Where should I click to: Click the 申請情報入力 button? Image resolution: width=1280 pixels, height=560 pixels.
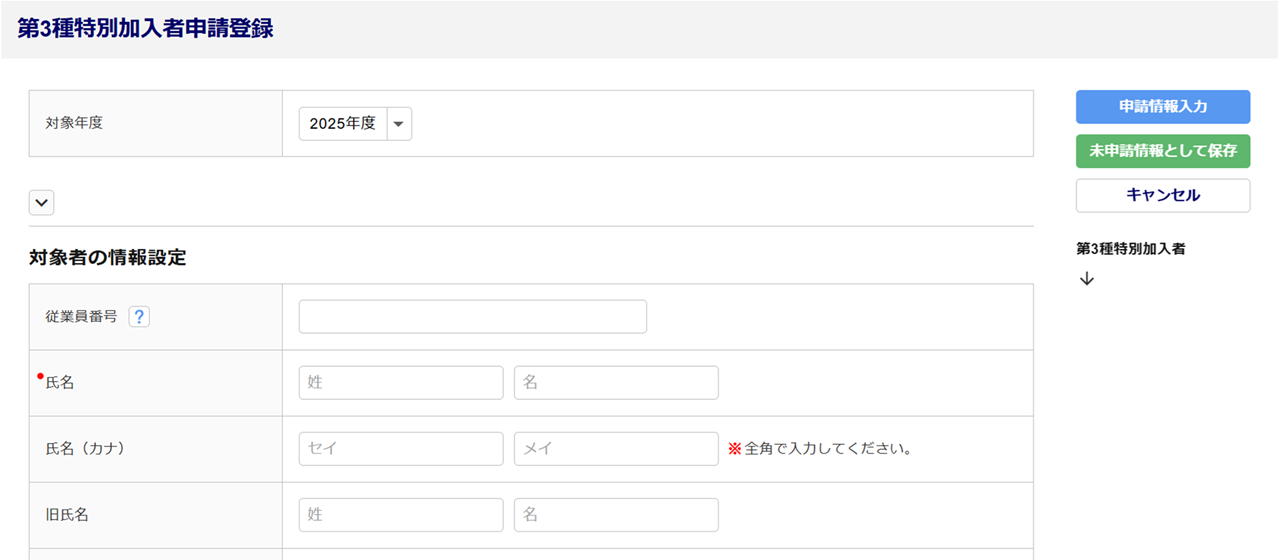point(1162,107)
